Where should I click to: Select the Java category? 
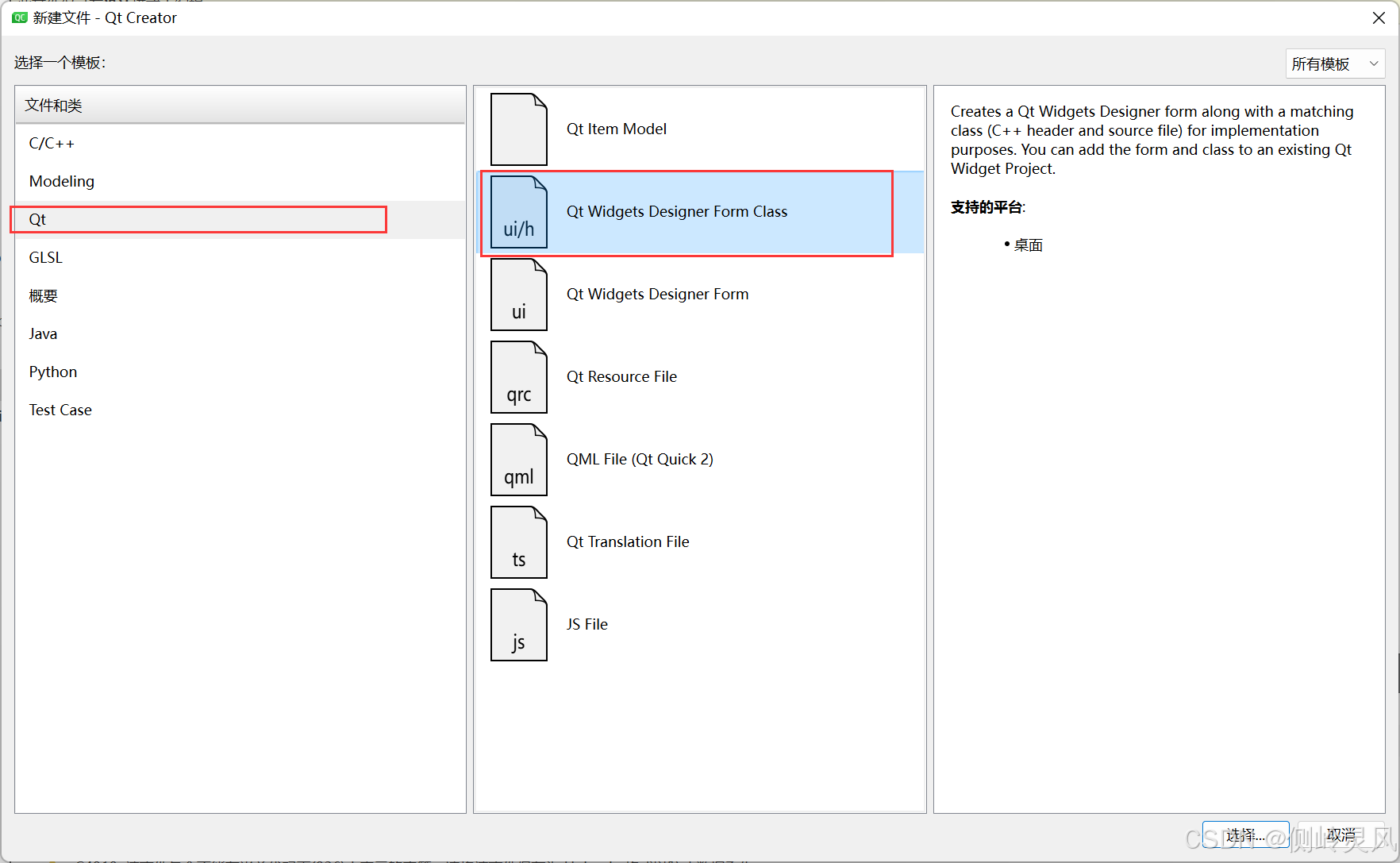[240, 334]
